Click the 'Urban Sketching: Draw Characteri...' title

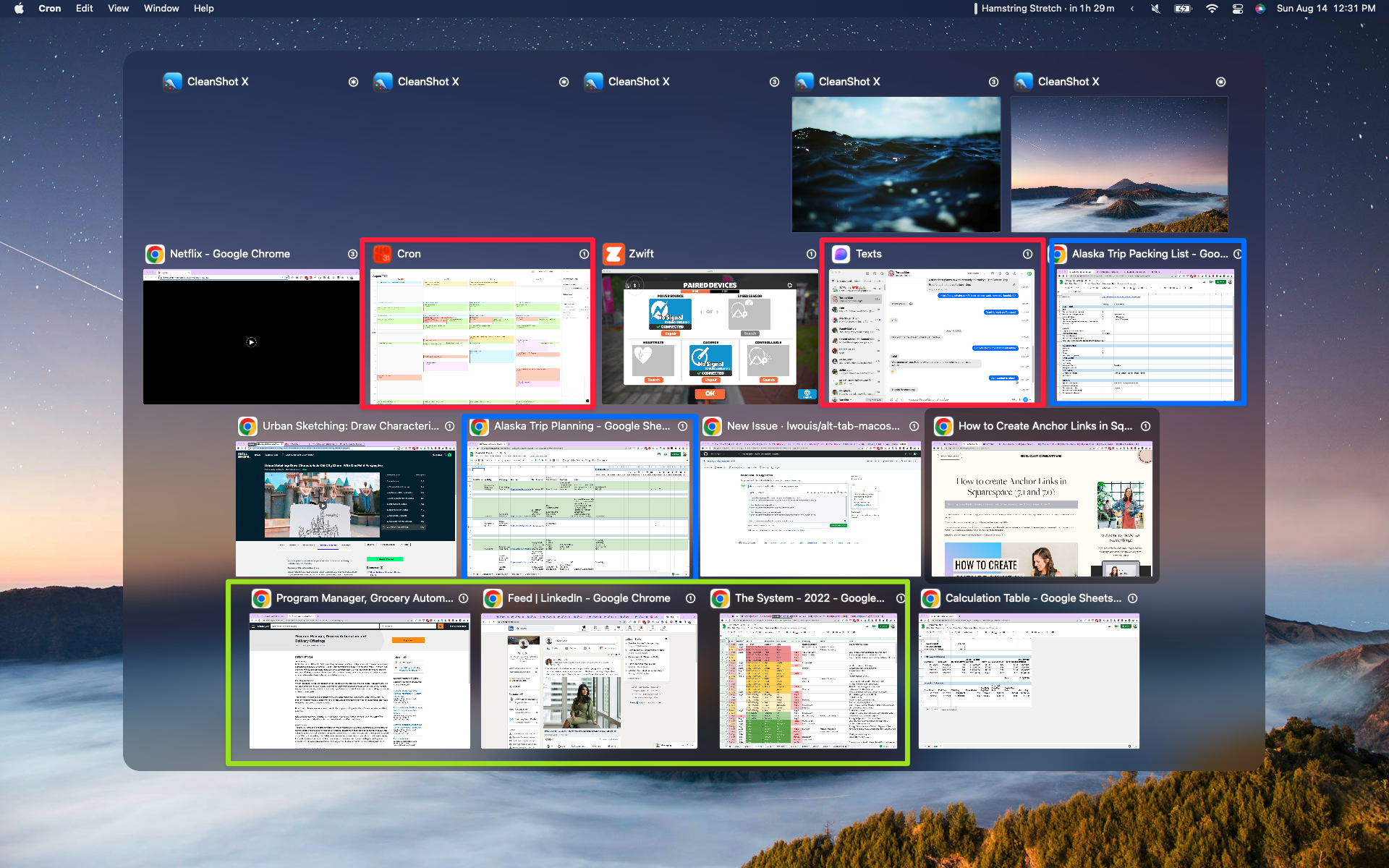point(351,426)
